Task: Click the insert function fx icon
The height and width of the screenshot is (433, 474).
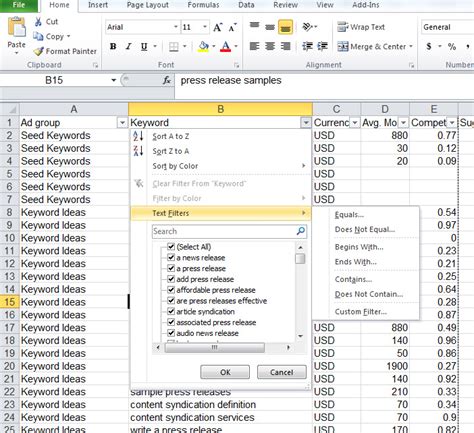Action: [x=167, y=80]
